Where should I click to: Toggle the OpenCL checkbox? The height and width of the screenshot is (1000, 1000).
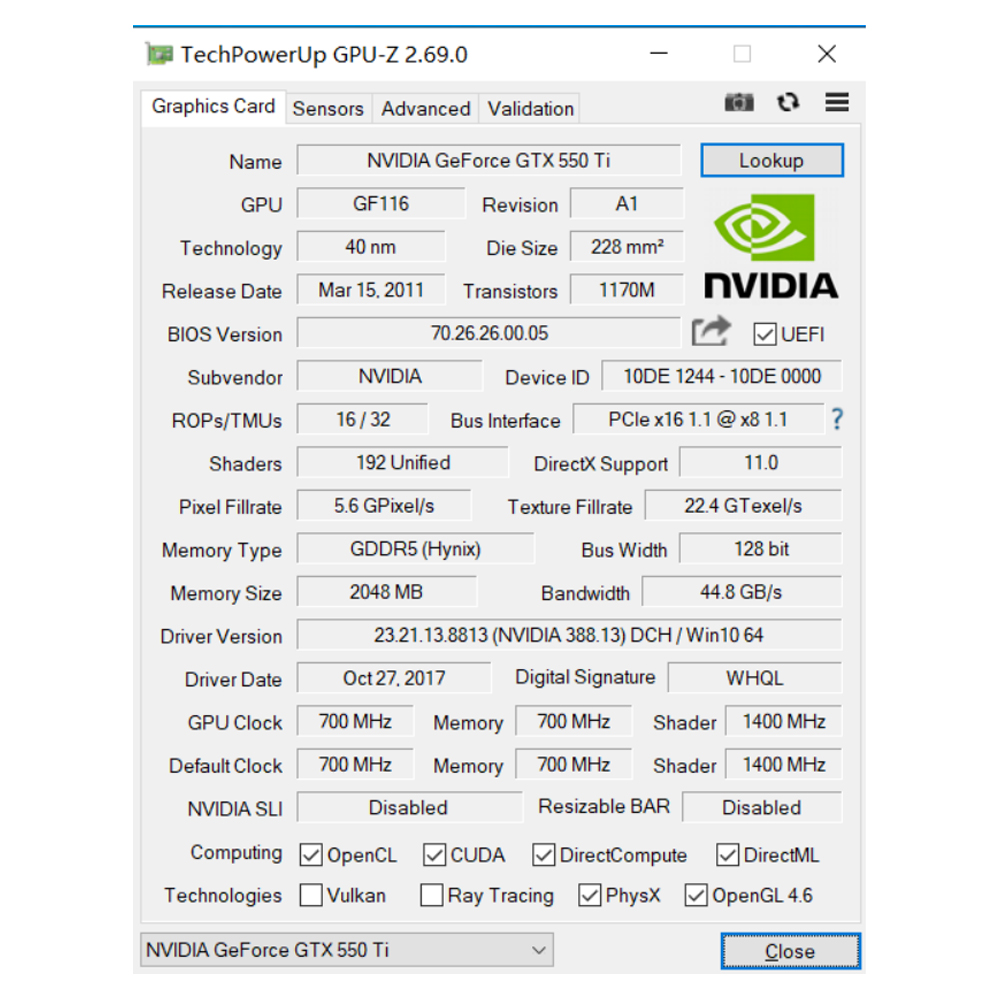point(311,855)
